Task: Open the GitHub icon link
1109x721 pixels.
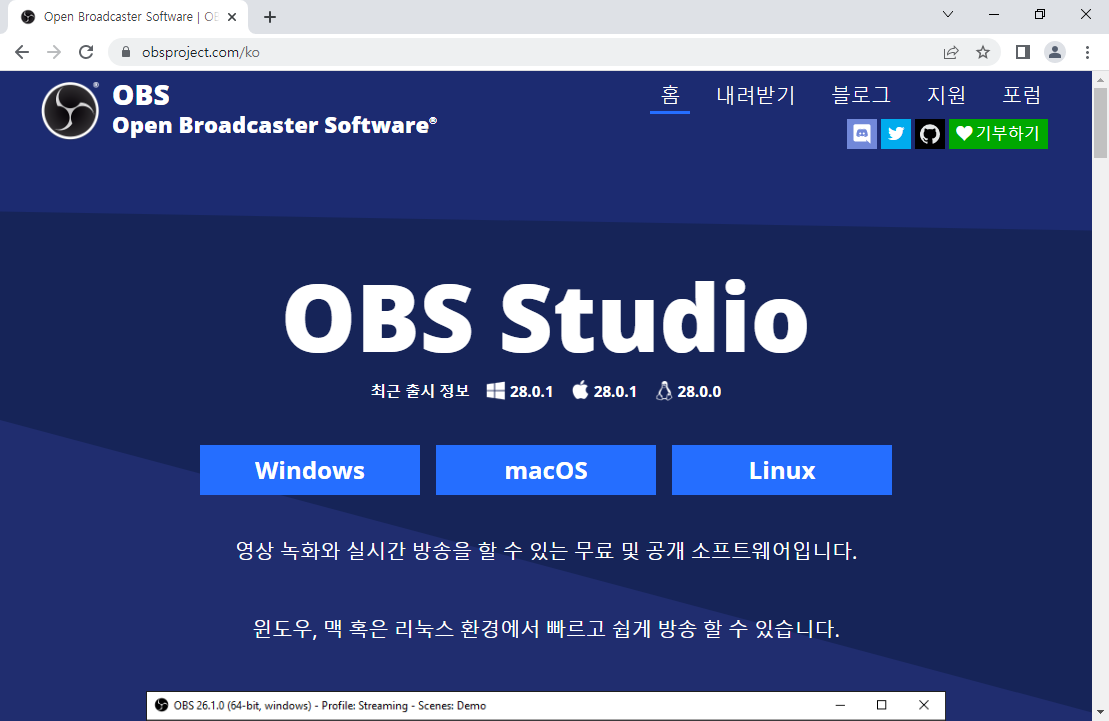Action: click(929, 134)
